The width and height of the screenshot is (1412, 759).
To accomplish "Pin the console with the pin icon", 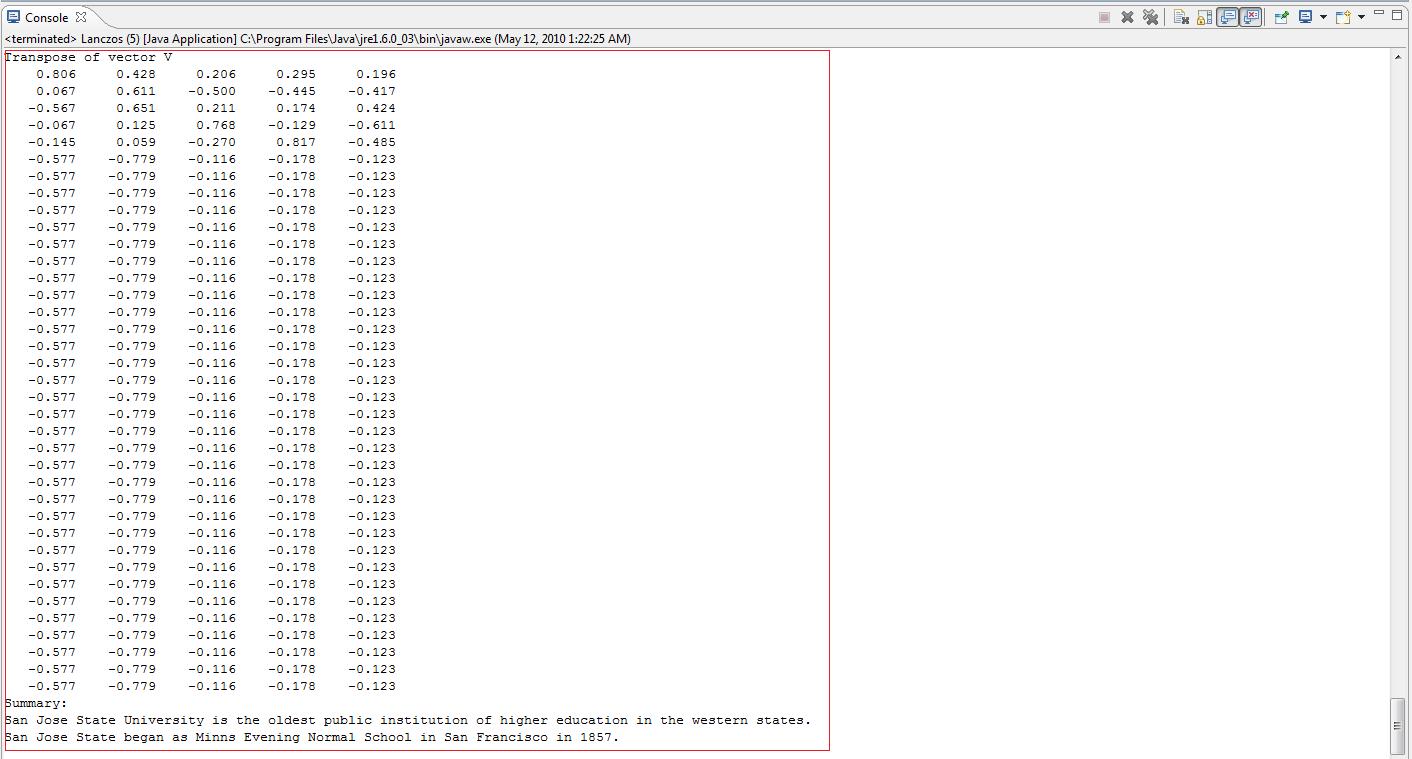I will coord(1281,17).
